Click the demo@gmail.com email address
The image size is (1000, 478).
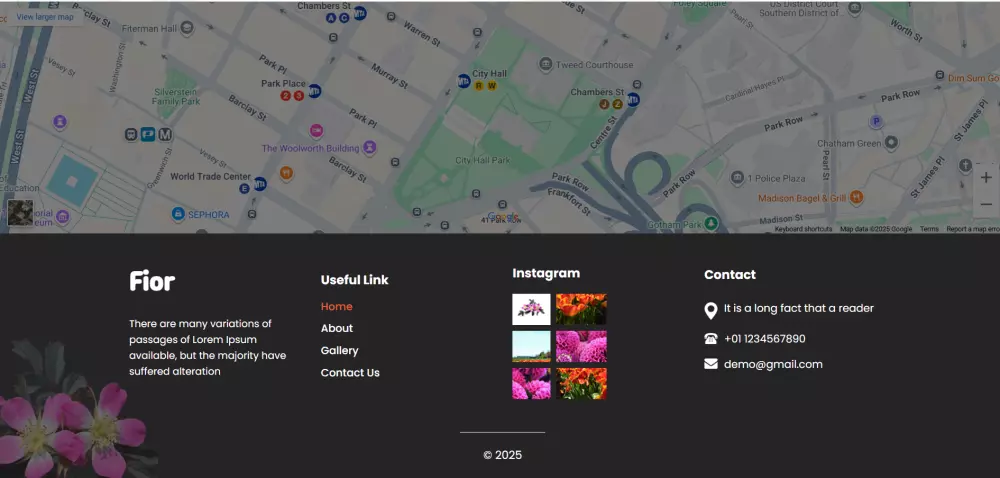[773, 365]
